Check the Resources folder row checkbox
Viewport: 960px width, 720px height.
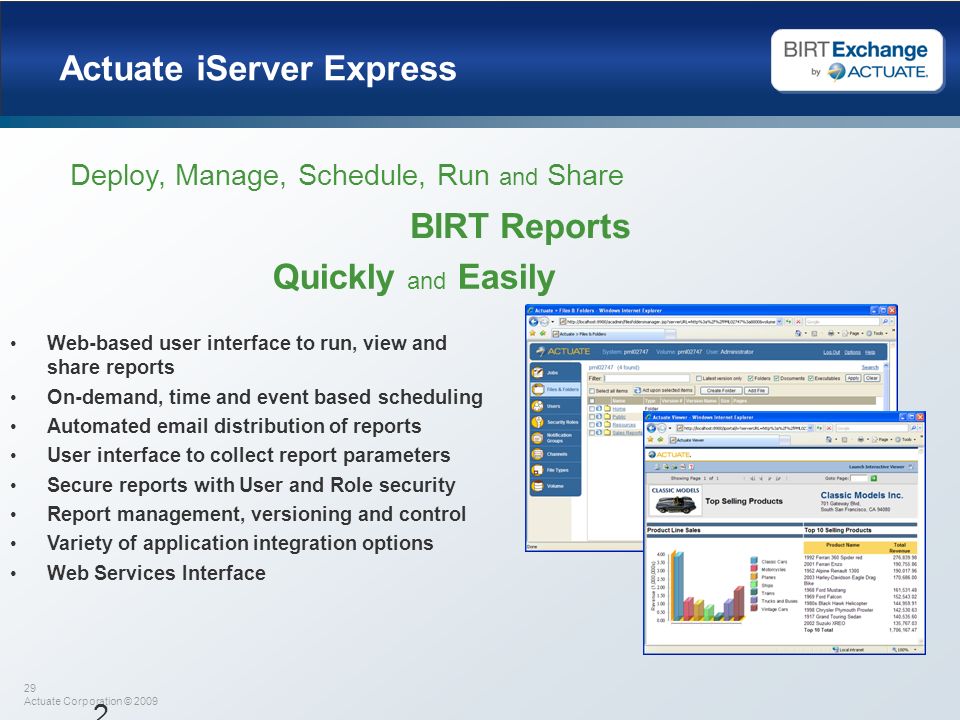pyautogui.click(x=592, y=425)
